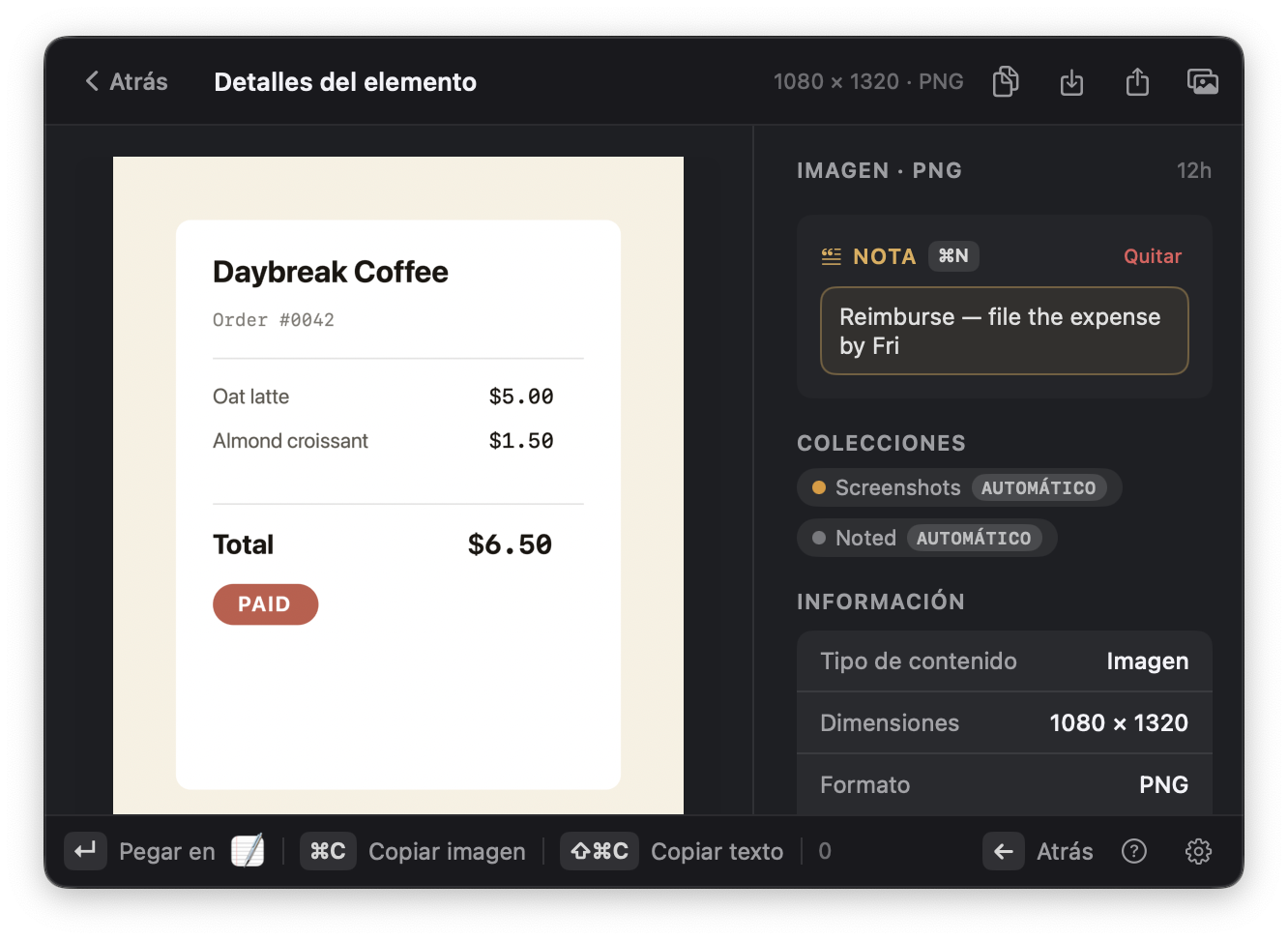The image size is (1288, 940).
Task: Click the left arrow key icon in footer
Action: tap(1004, 851)
